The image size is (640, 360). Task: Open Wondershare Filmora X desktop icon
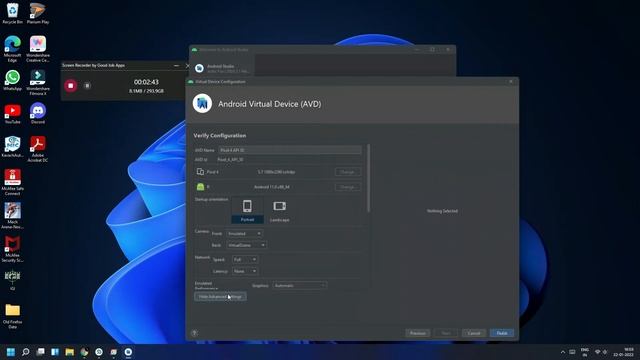tap(38, 82)
